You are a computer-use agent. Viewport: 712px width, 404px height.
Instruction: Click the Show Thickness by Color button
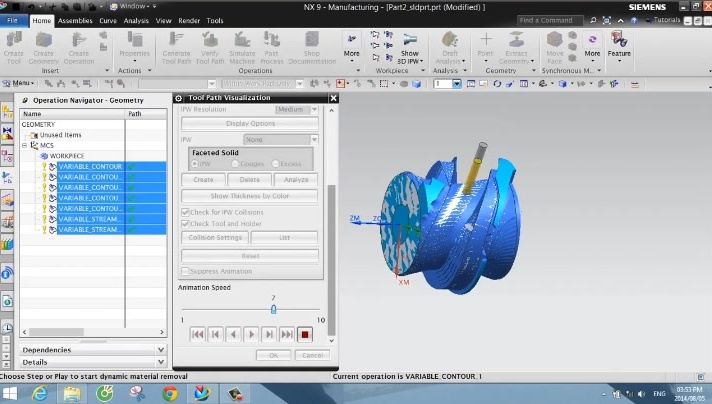[250, 196]
